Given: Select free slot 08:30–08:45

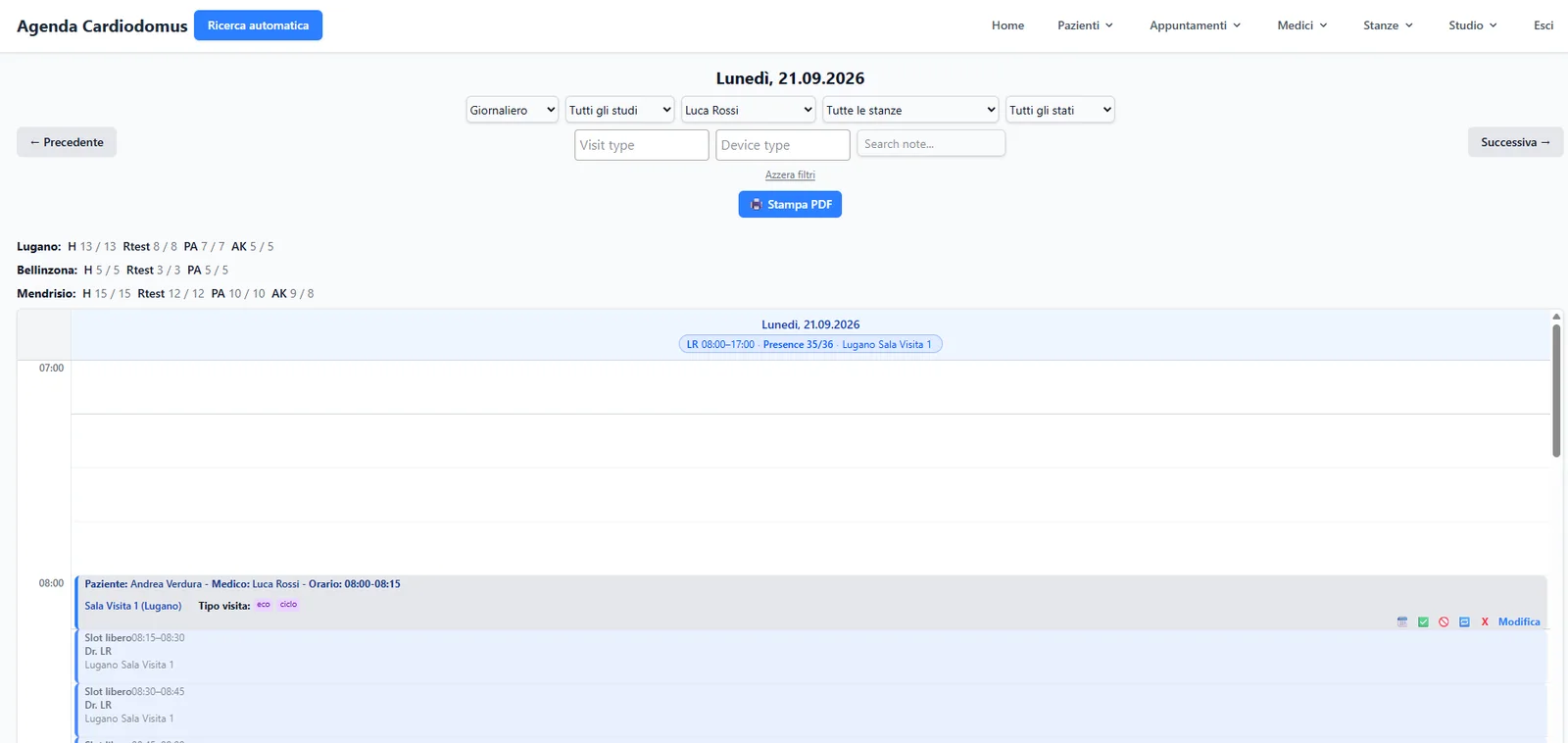Looking at the screenshot, I should coord(811,710).
